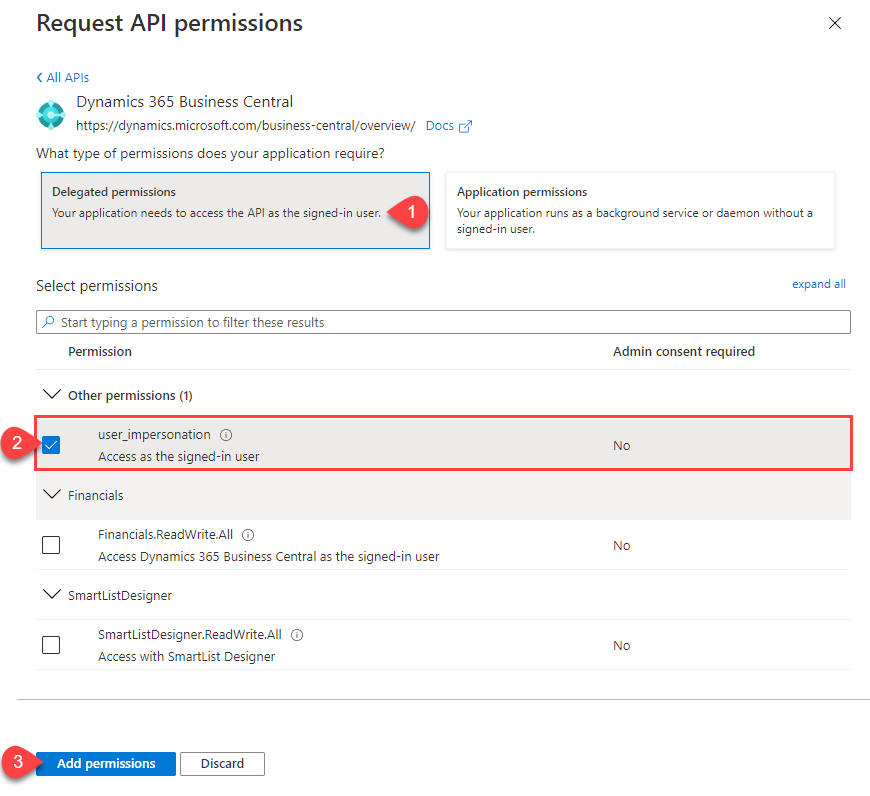Image resolution: width=870 pixels, height=796 pixels.
Task: Click the Financials.ReadWrite.All permission name
Action: click(165, 535)
